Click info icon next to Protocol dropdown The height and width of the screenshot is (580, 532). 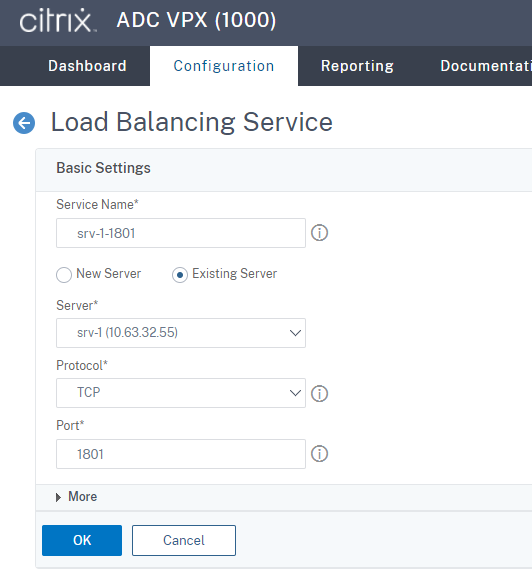[x=319, y=393]
